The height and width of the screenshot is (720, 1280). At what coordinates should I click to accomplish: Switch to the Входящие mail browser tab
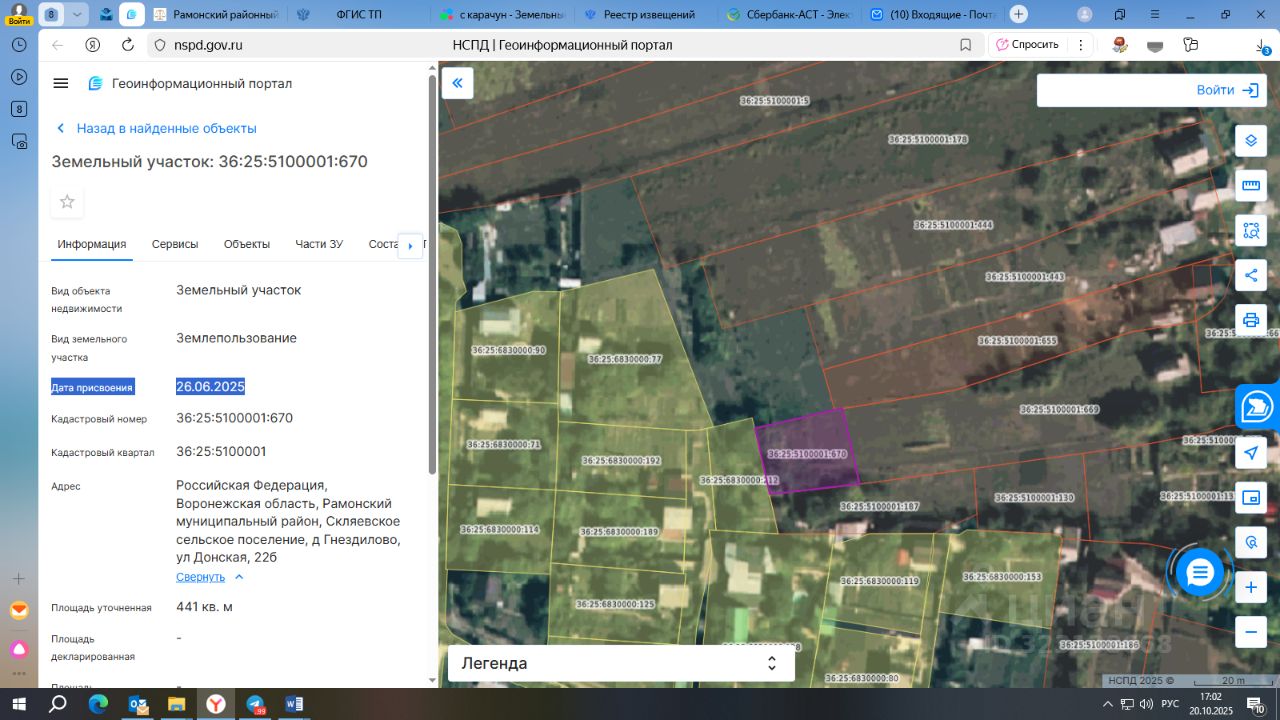[933, 14]
